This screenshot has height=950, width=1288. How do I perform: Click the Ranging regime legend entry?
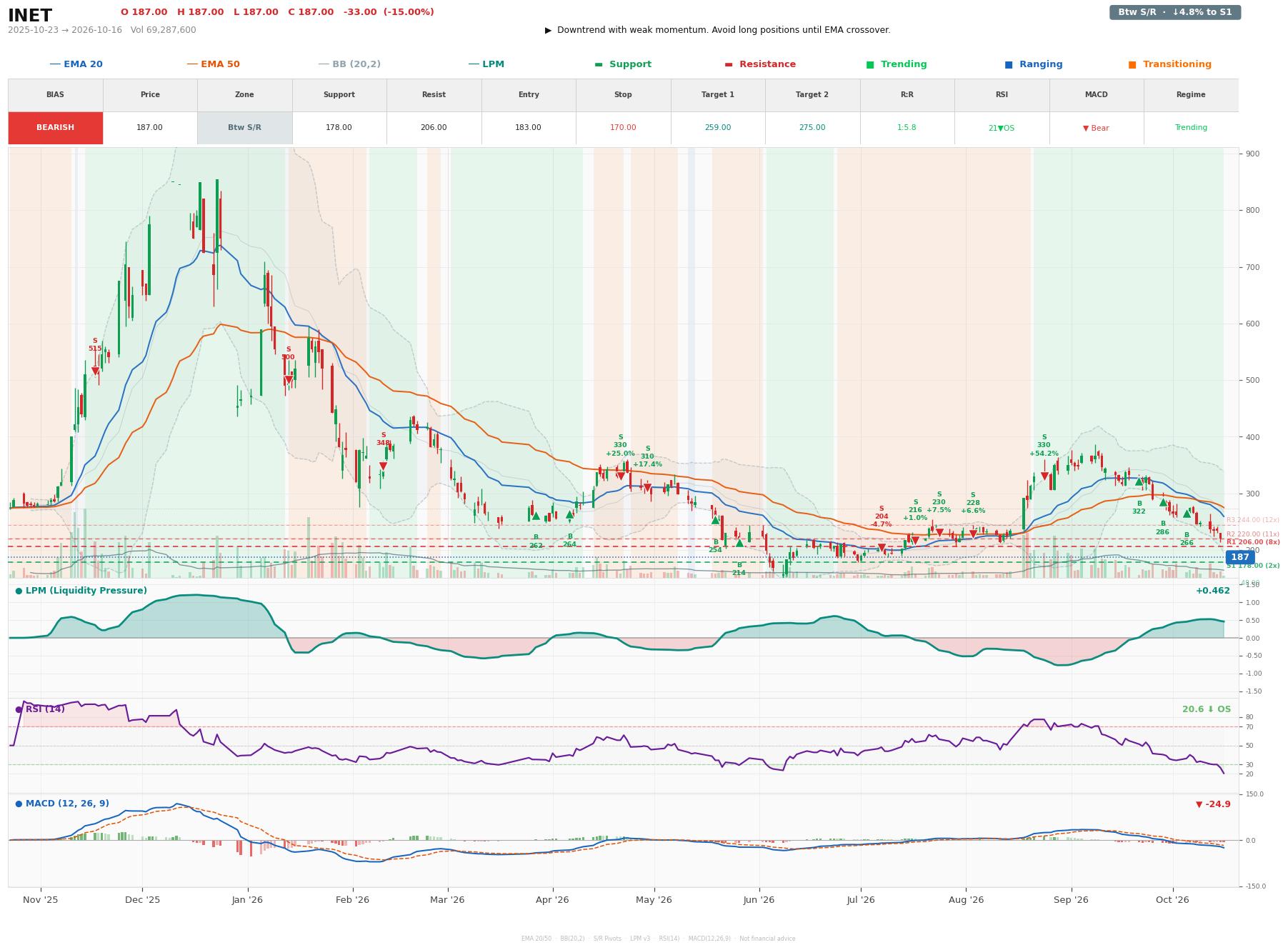click(x=1033, y=64)
